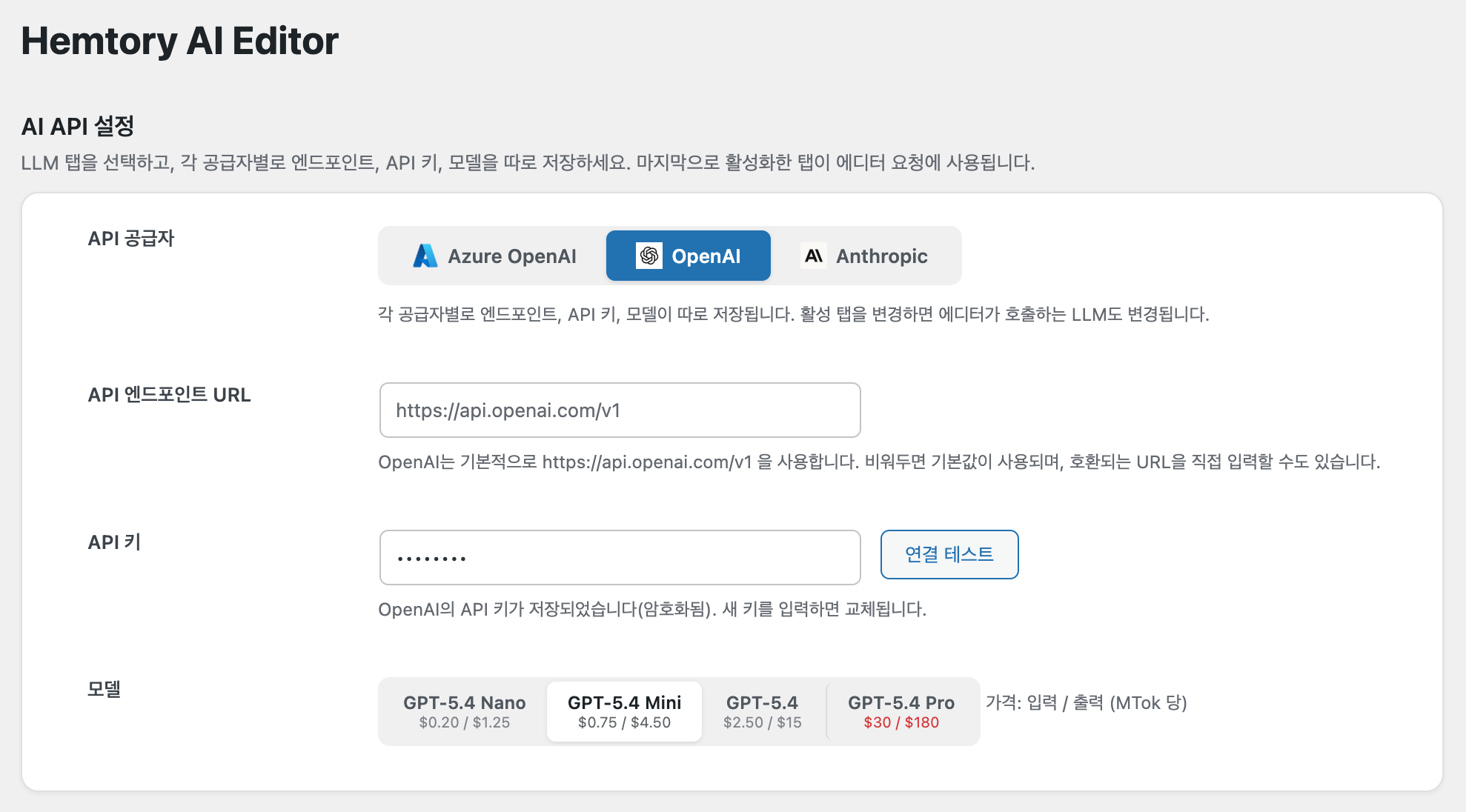Screen dimensions: 1466x812
Task: Focus the API 엔드포인트 URL field
Action: click(620, 410)
